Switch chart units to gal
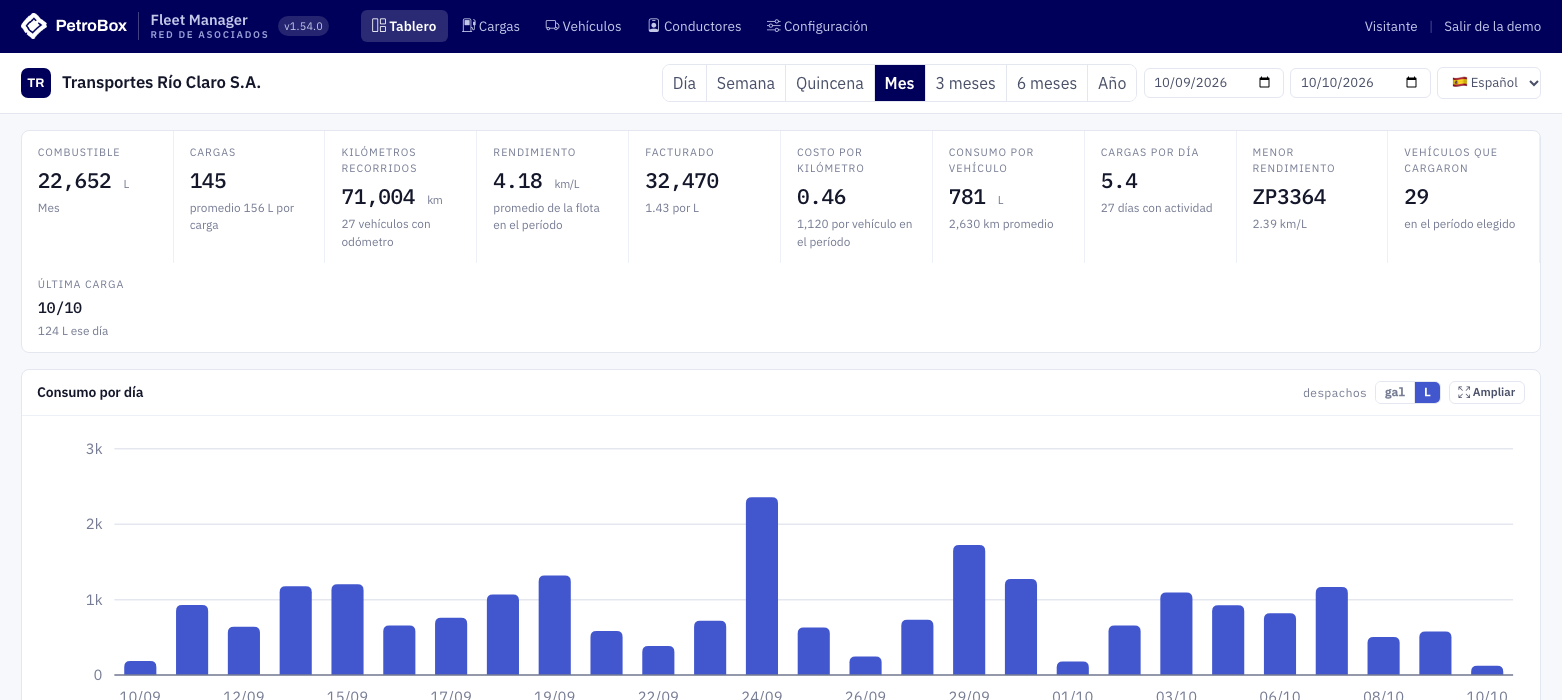 pos(1395,393)
